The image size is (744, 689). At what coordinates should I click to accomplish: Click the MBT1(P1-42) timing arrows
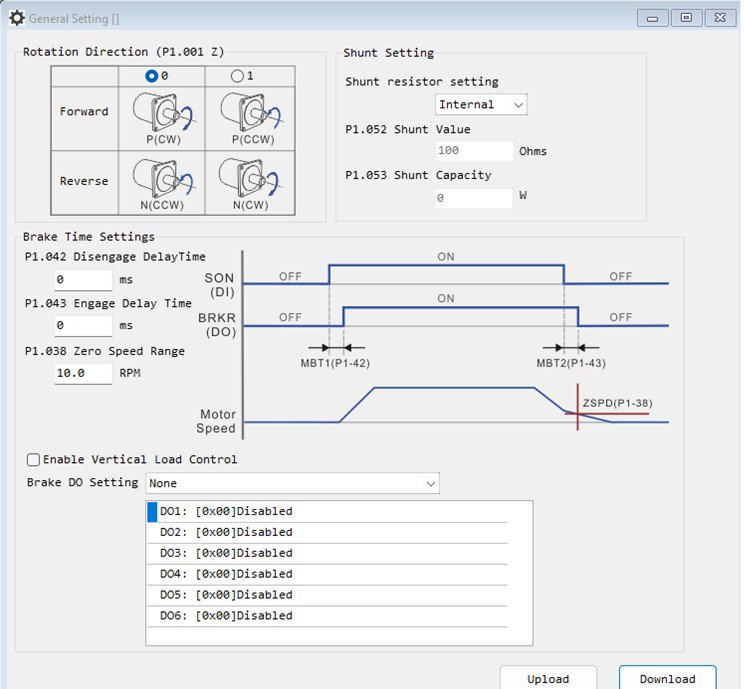tap(336, 348)
